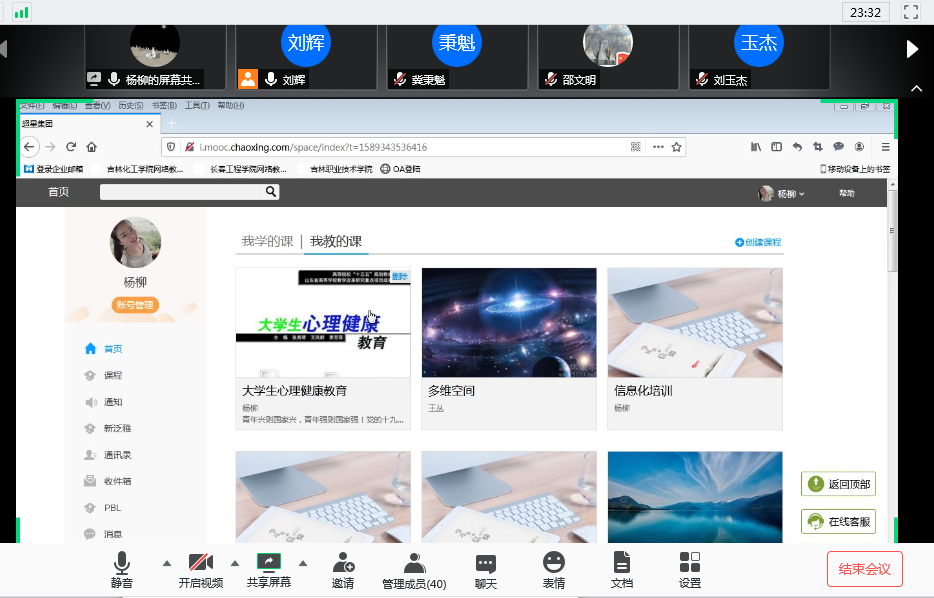Expand video options arrow beside 开启视频
934x598 pixels.
tap(235, 562)
